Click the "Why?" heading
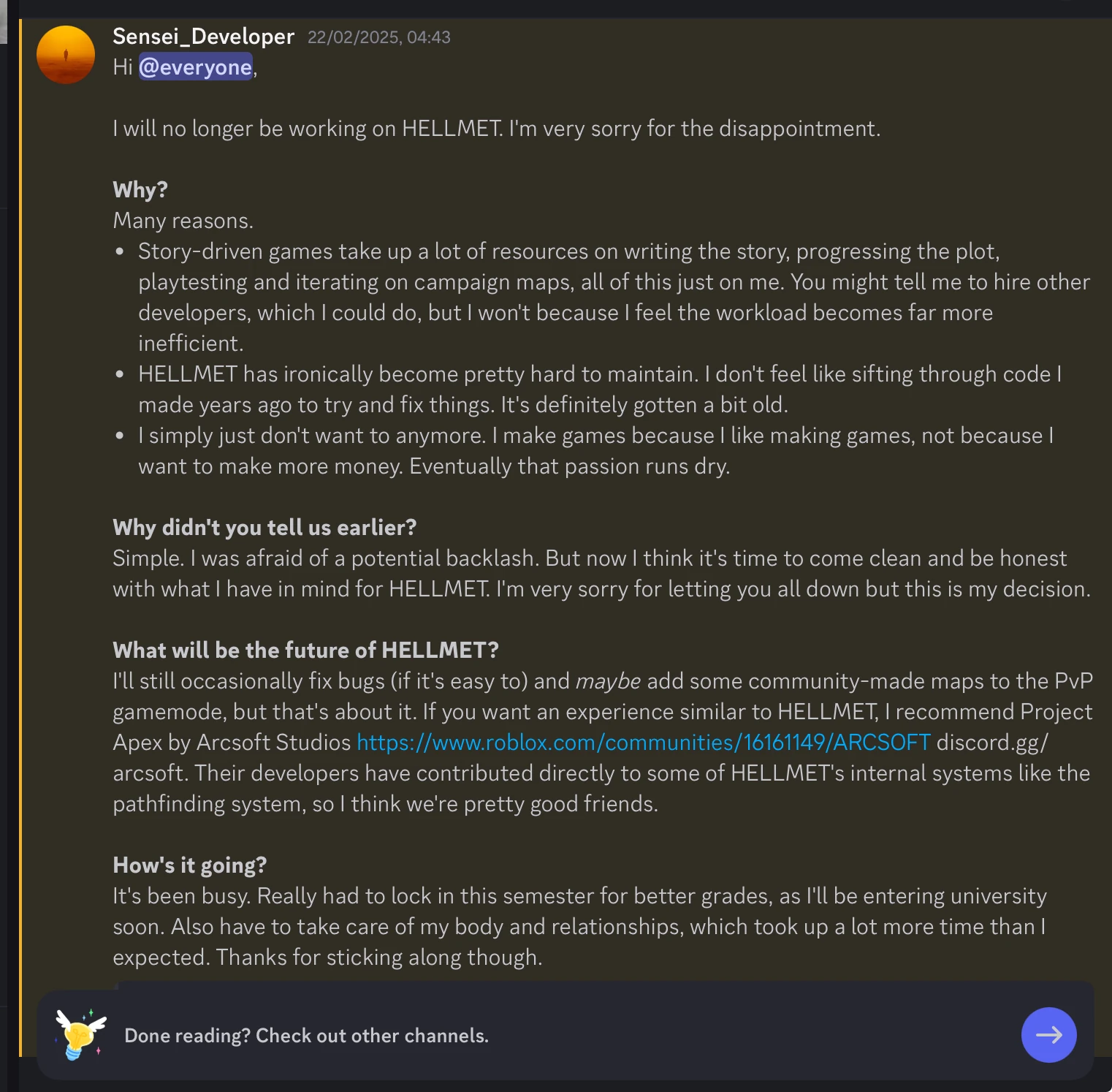 140,190
